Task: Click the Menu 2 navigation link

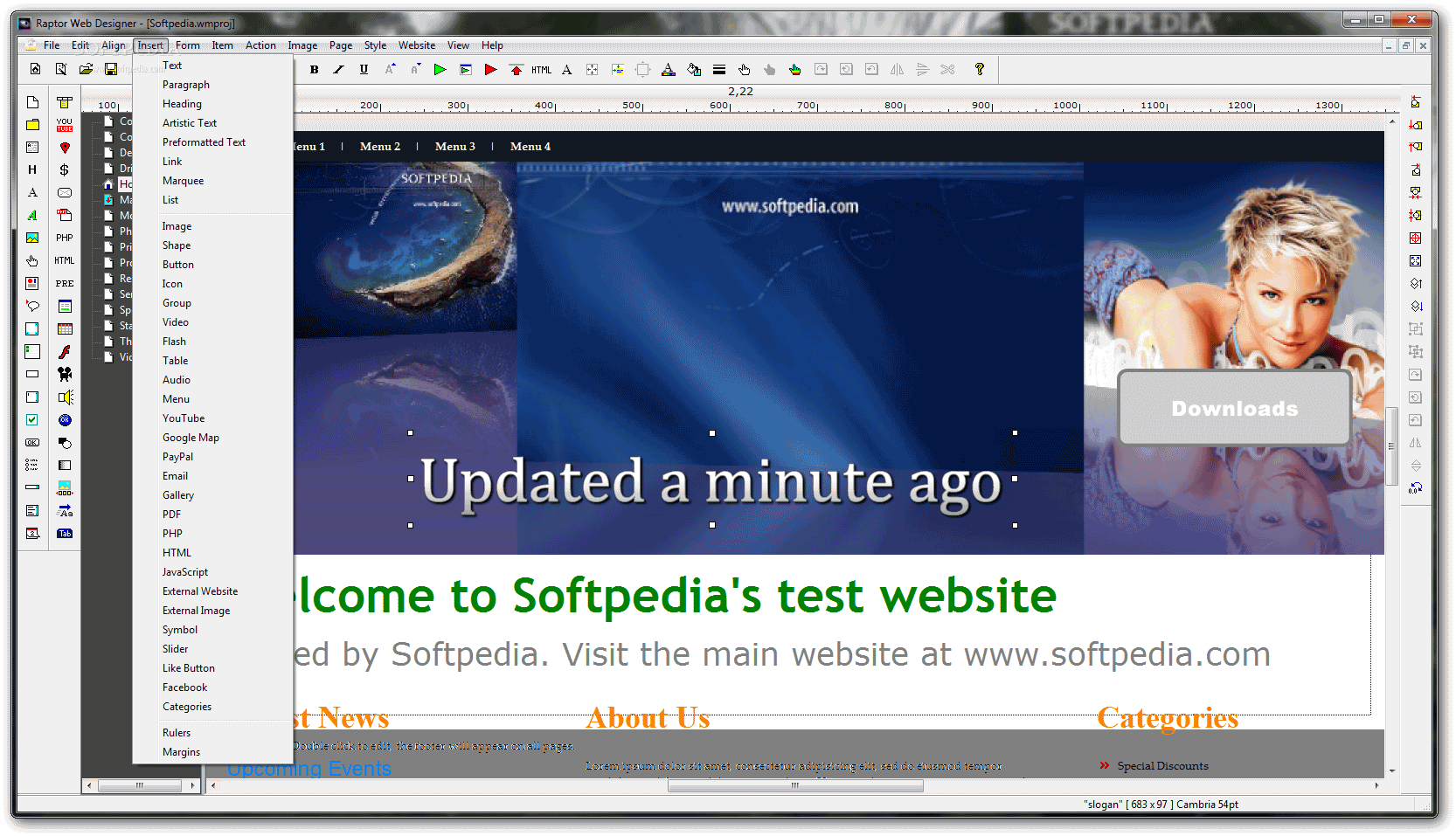Action: (380, 147)
